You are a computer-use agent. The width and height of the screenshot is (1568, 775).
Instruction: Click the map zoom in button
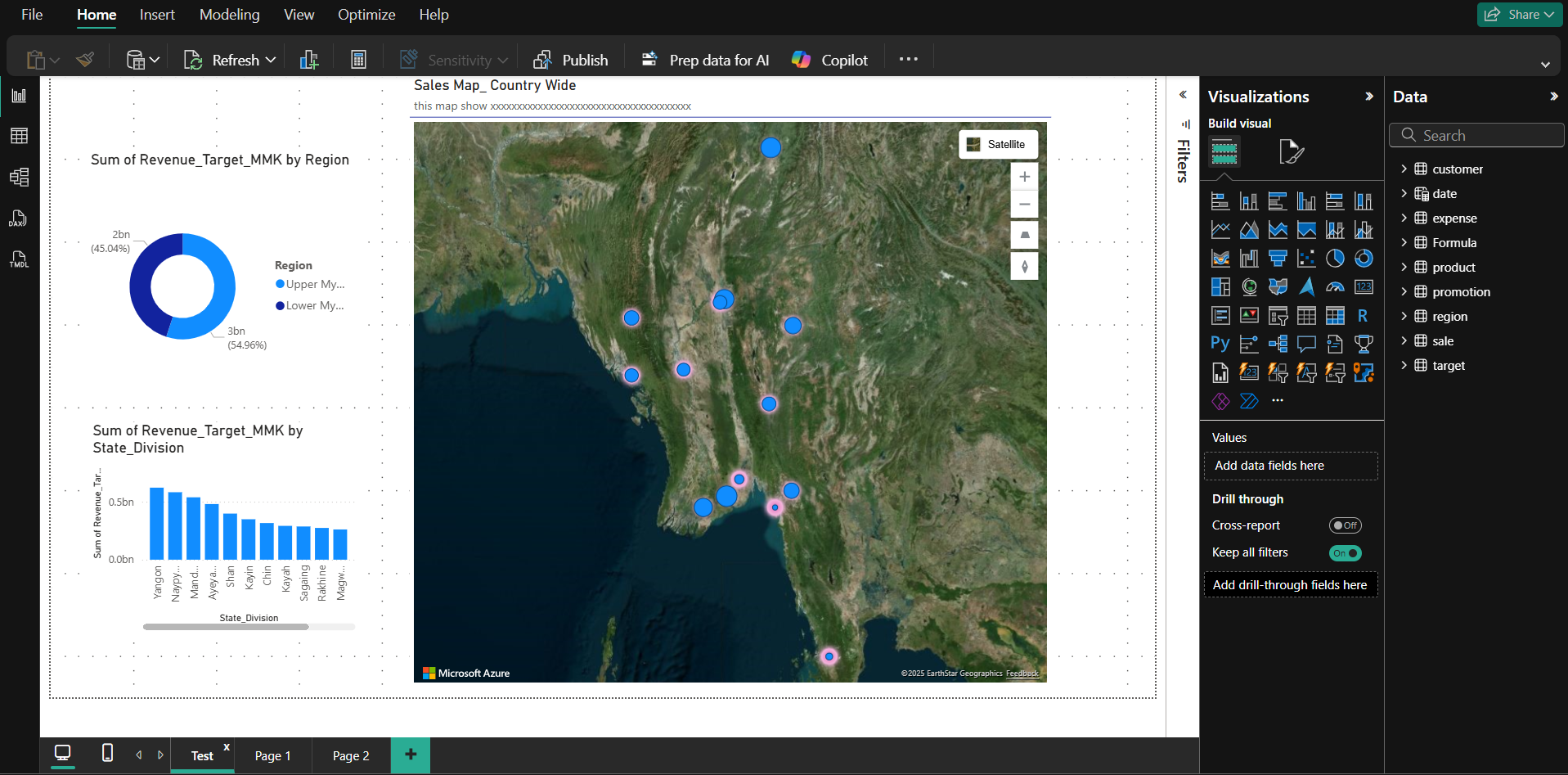click(1024, 177)
